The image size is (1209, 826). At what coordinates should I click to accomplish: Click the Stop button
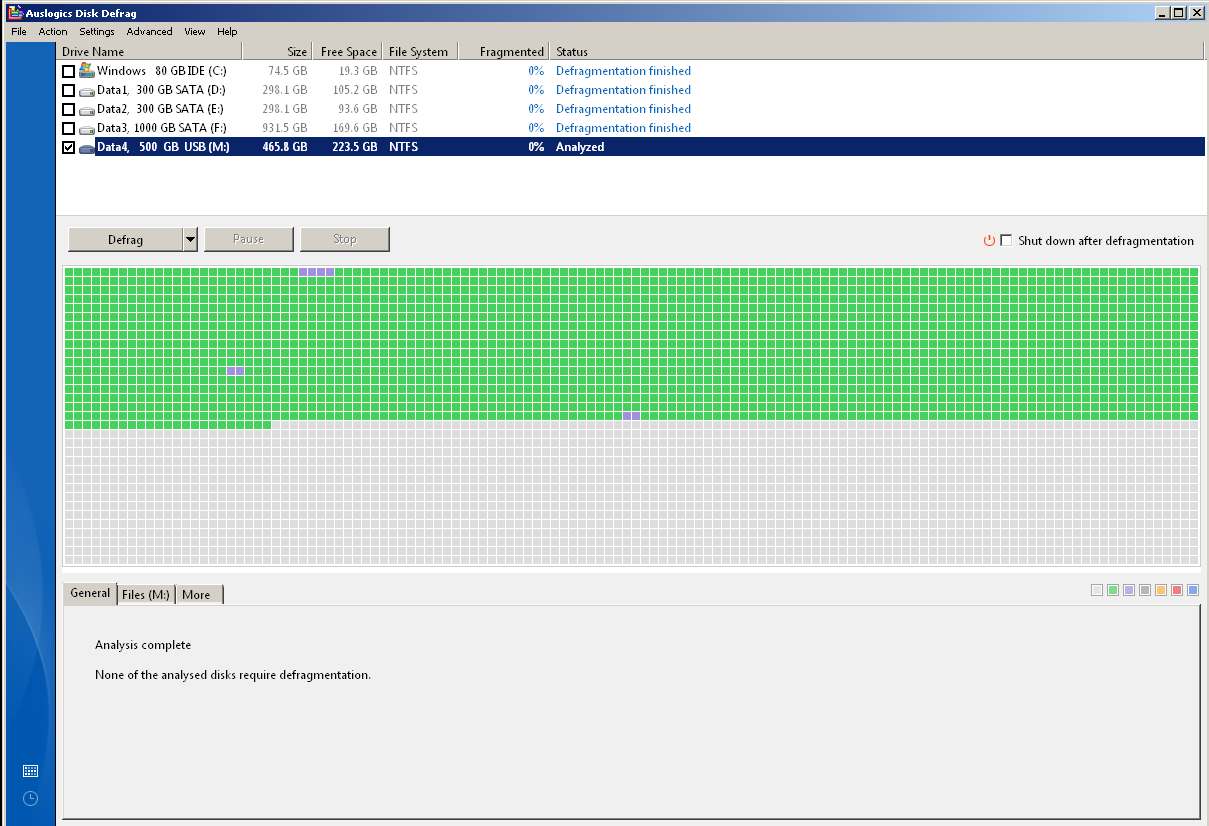pyautogui.click(x=345, y=240)
